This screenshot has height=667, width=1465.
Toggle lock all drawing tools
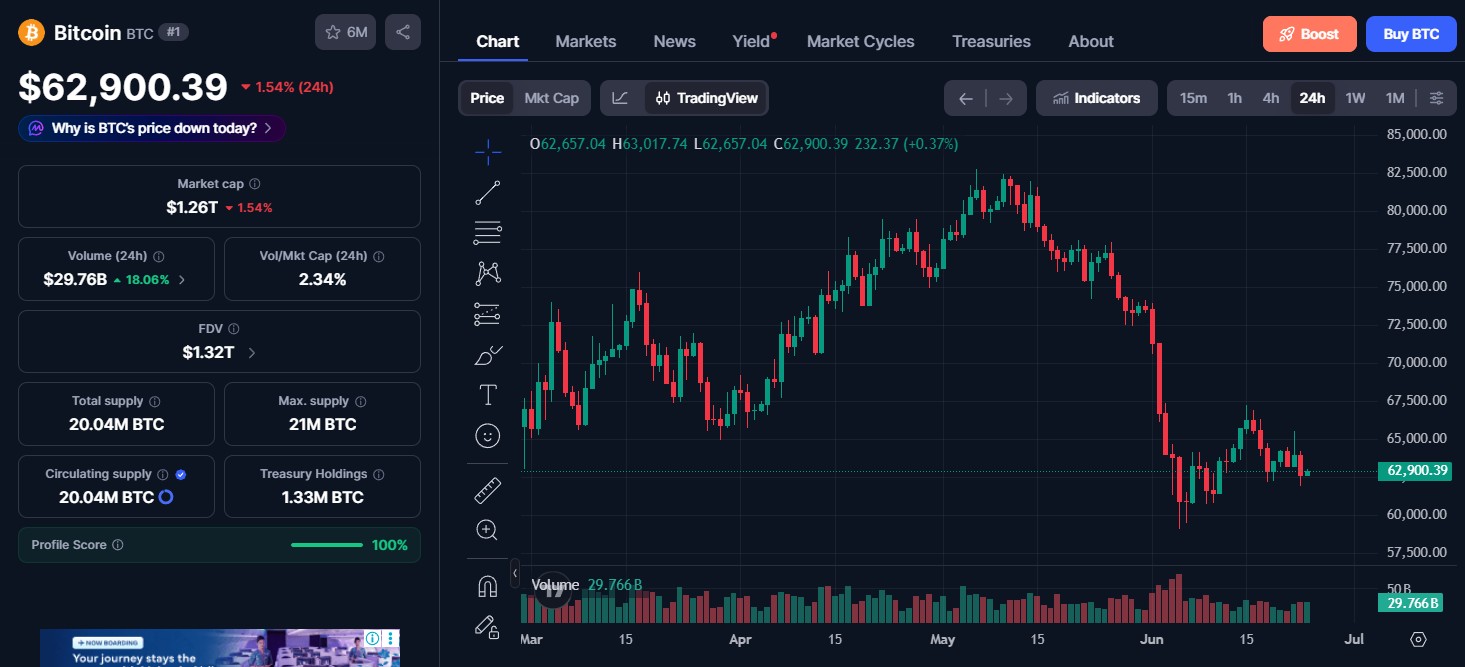(x=487, y=627)
